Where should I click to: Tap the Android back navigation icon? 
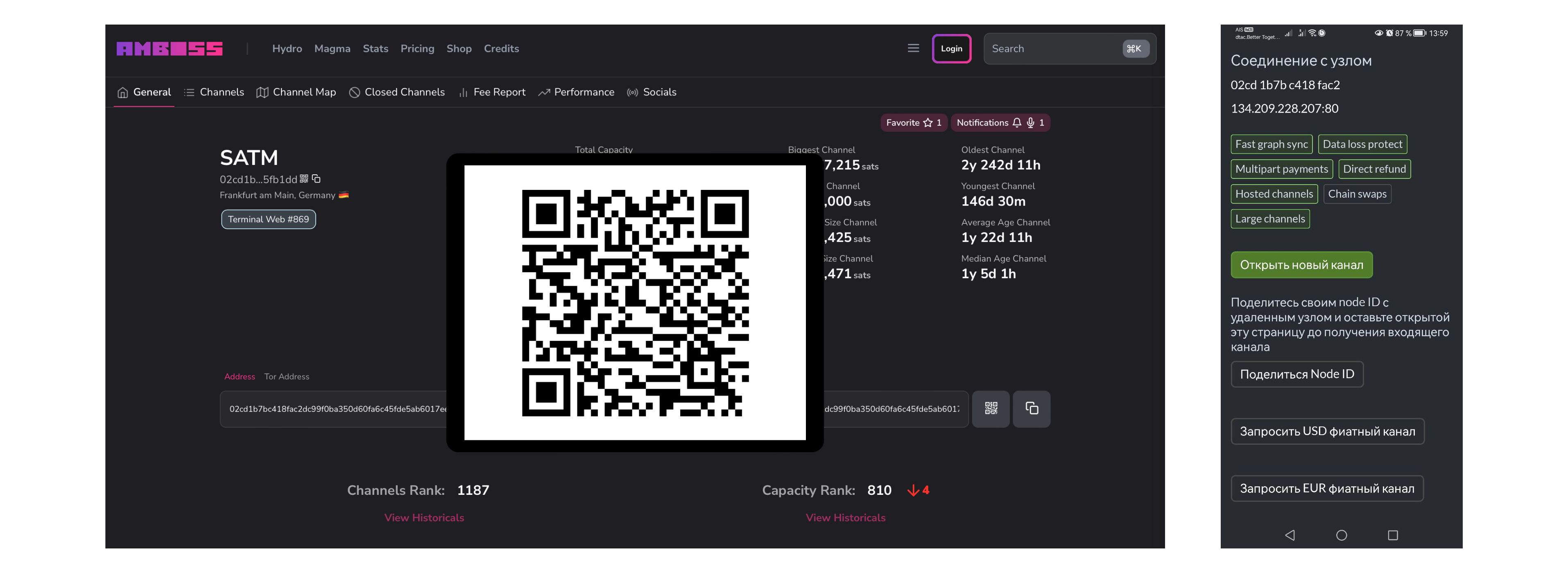click(x=1289, y=535)
